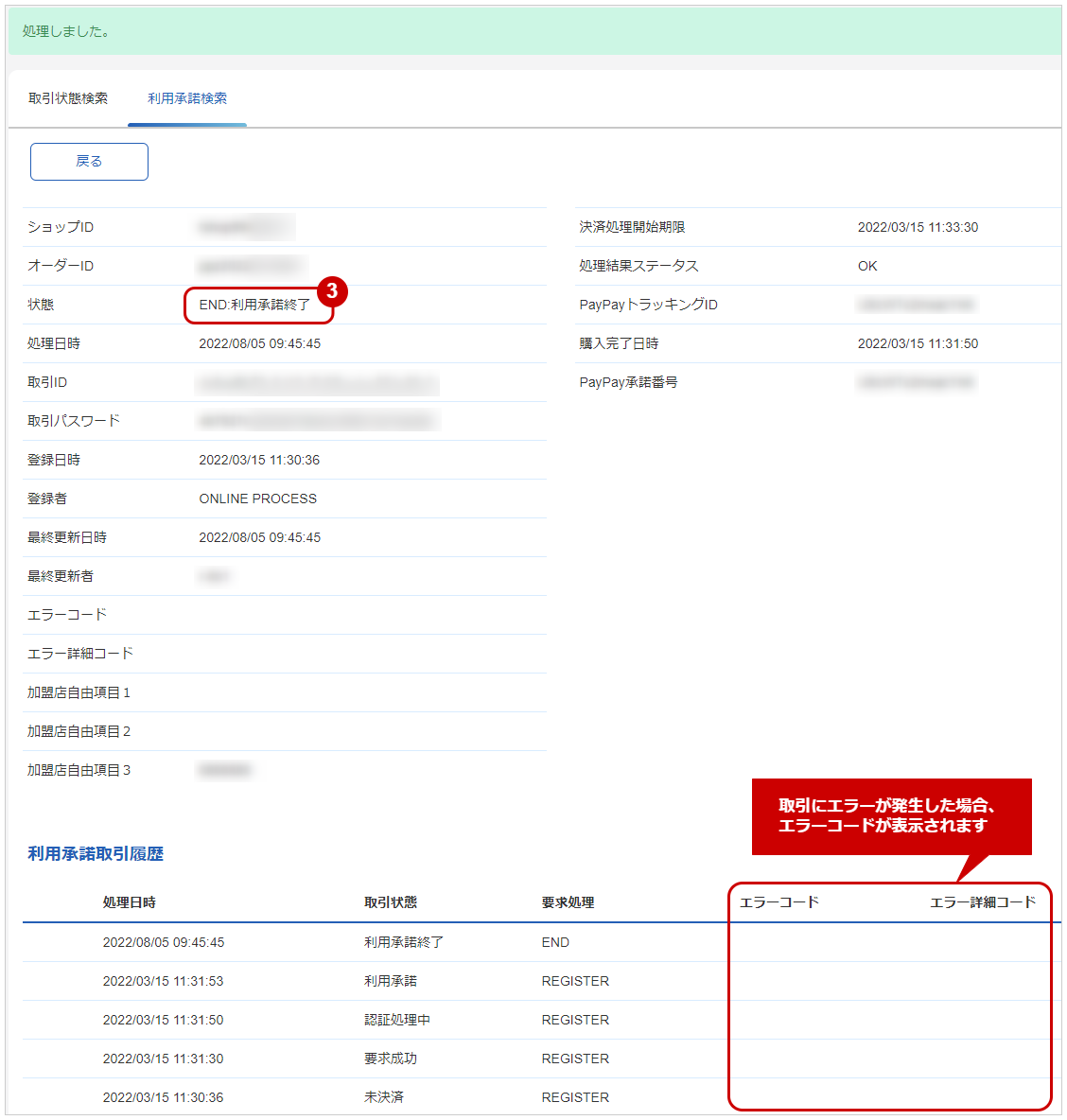Screen dimensions: 1067x1120
Task: Click the 戻る button
Action: click(x=89, y=162)
